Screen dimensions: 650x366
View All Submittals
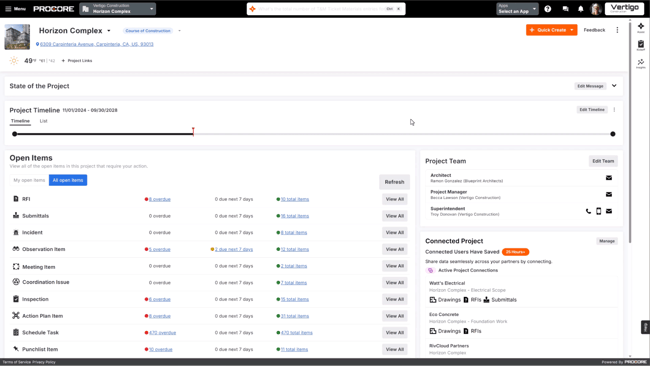coord(395,216)
